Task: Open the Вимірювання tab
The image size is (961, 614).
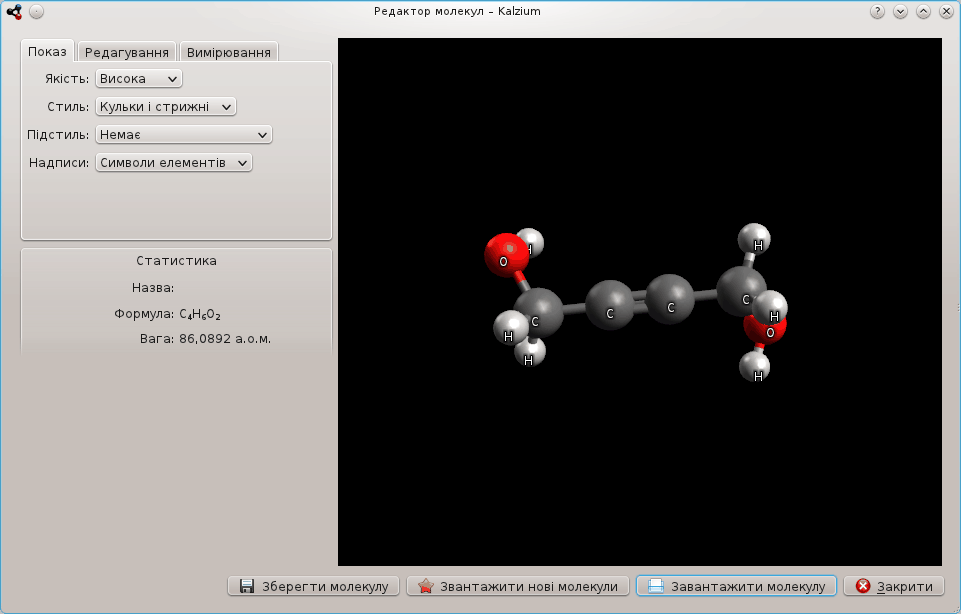Action: (229, 52)
